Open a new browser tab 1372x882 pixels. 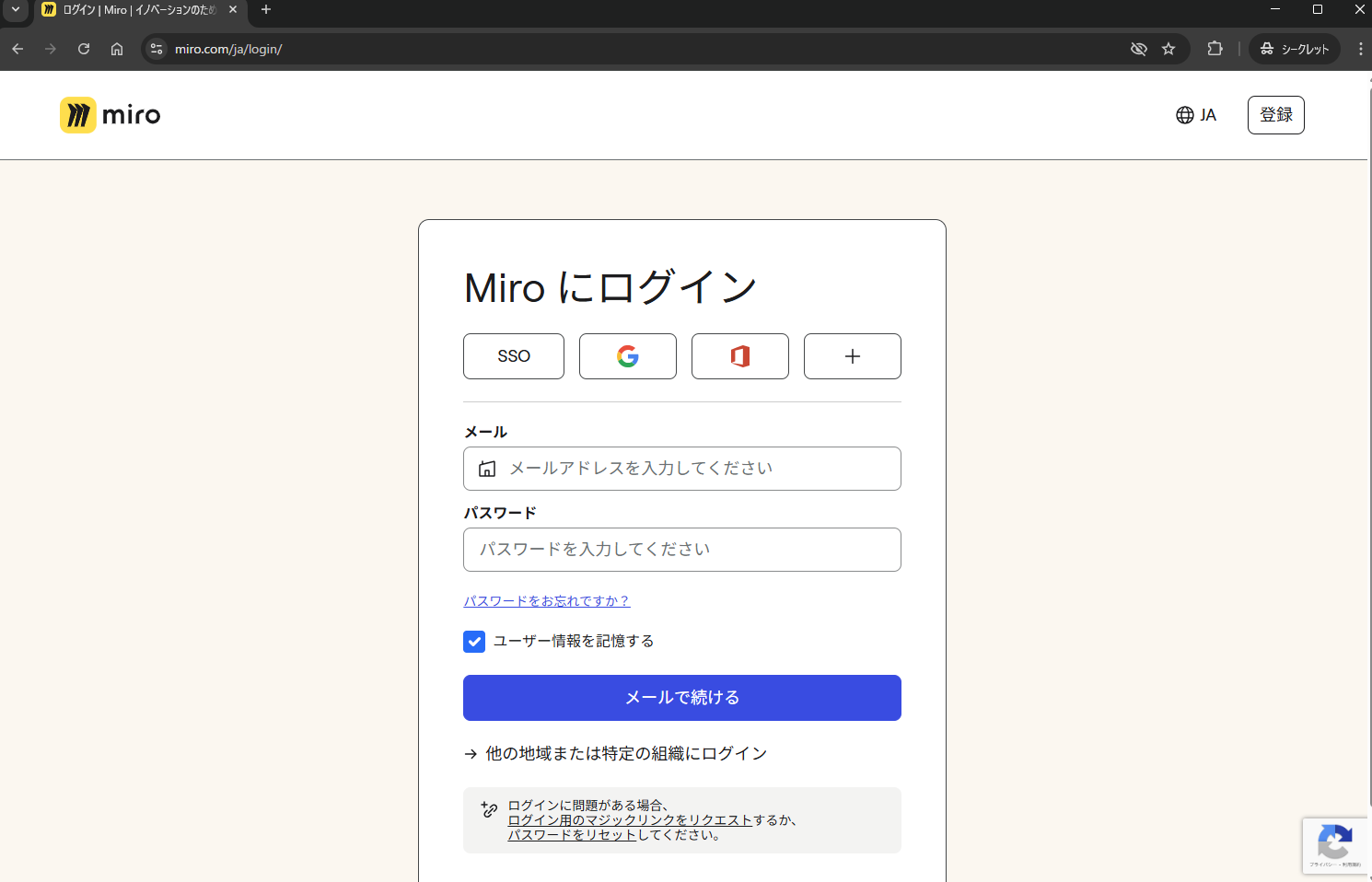pyautogui.click(x=266, y=10)
